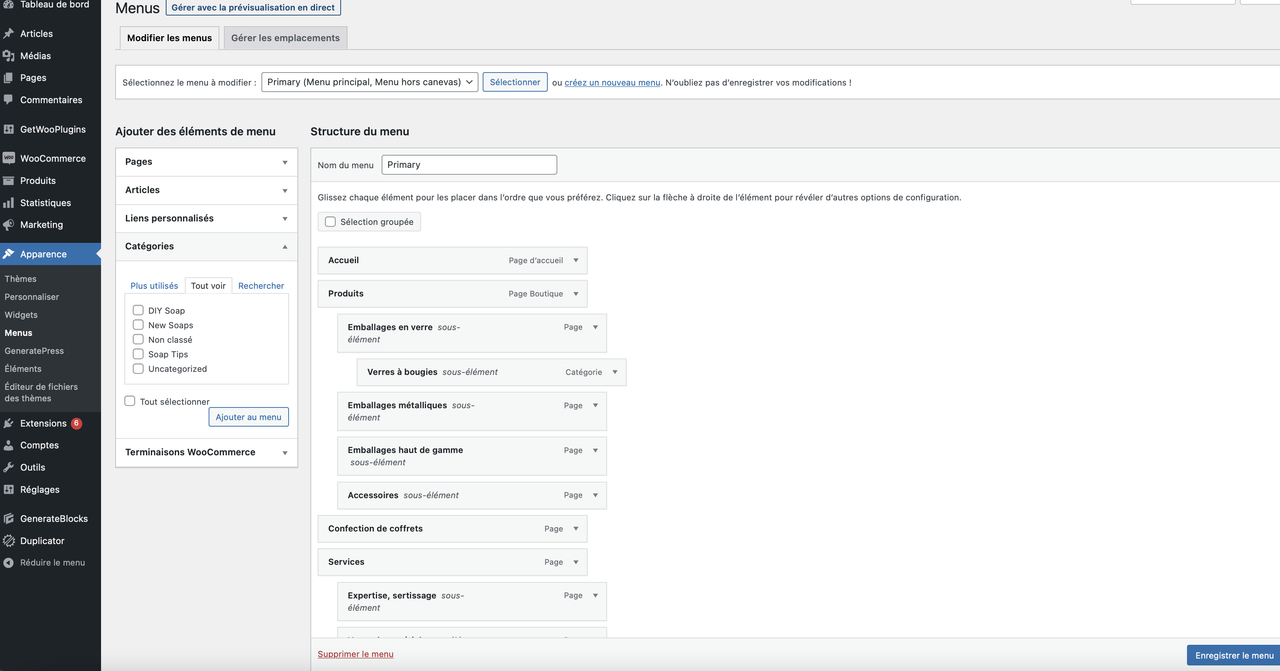Viewport: 1280px width, 671px height.
Task: Click the Tableau de bord icon
Action: (x=9, y=5)
